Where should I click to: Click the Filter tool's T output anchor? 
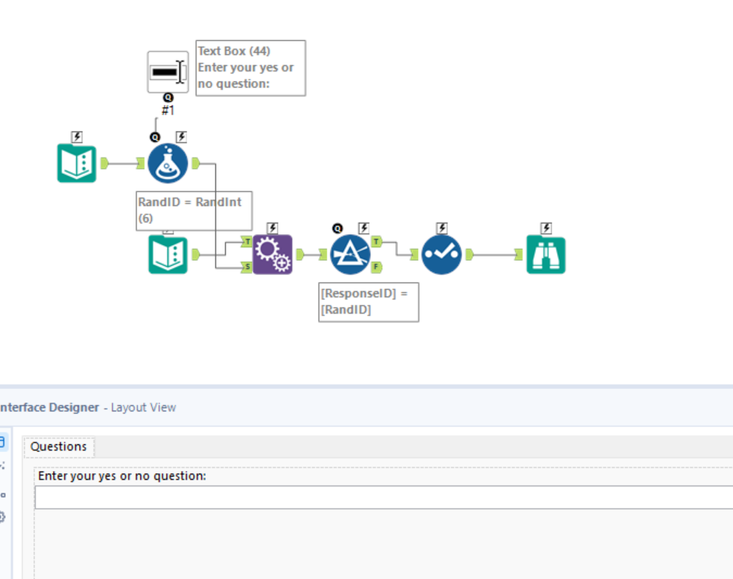(x=376, y=242)
